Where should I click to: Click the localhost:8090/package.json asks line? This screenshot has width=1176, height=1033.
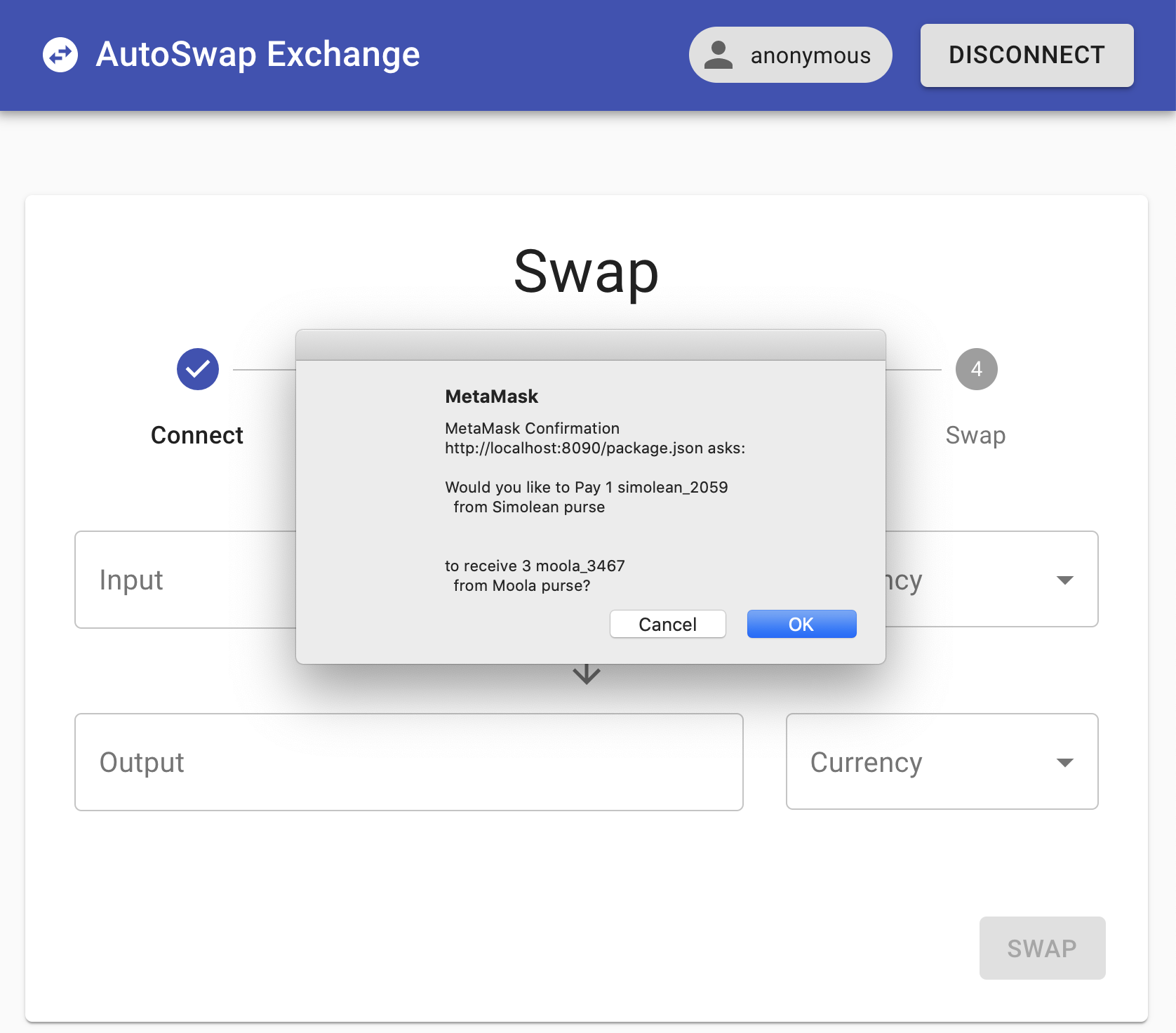595,448
